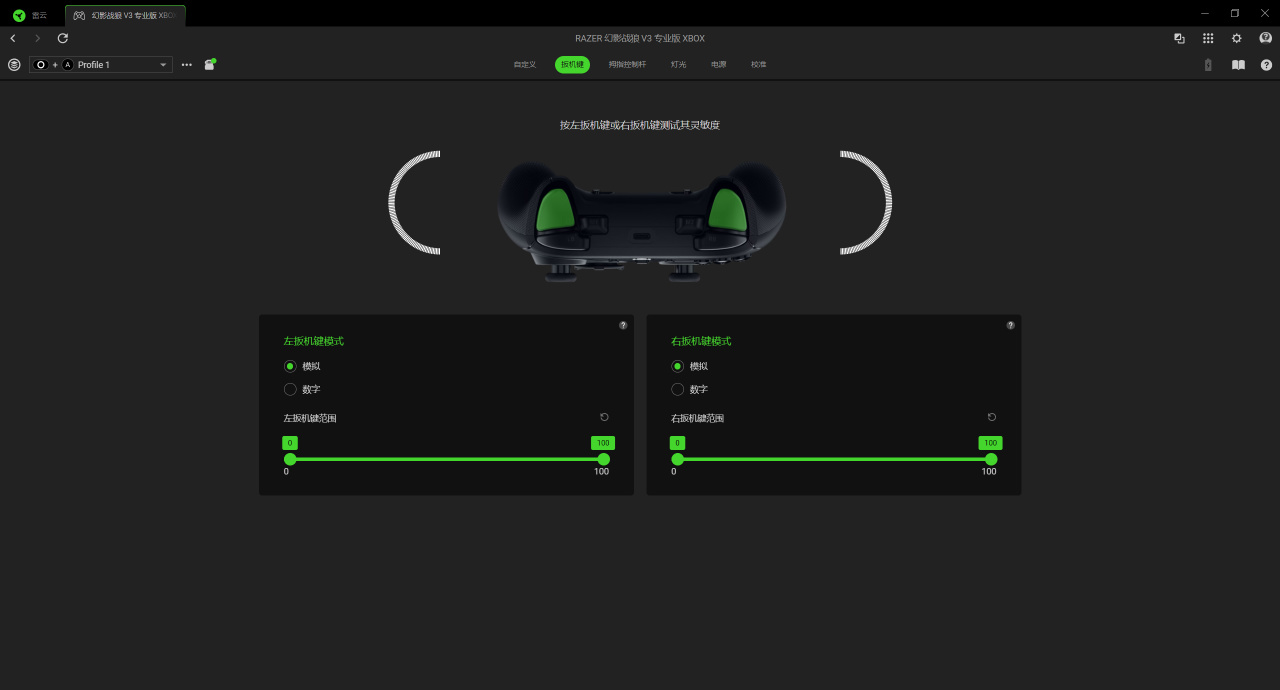Open the 拇指控制杆 tab
The height and width of the screenshot is (690, 1280).
pyautogui.click(x=627, y=64)
